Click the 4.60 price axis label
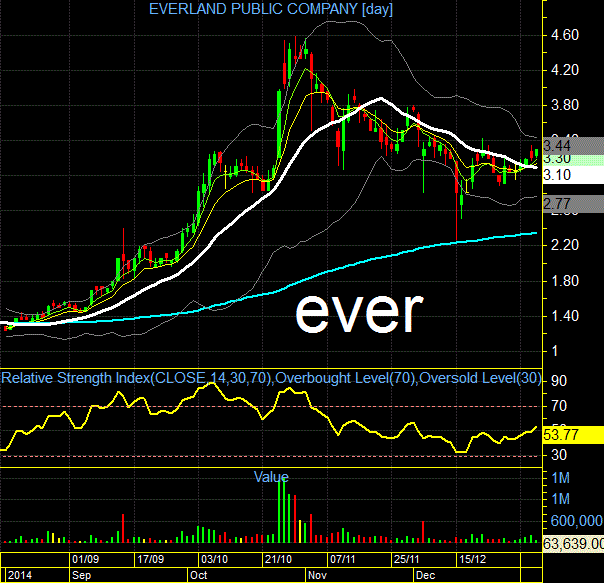604x583 pixels. click(564, 35)
